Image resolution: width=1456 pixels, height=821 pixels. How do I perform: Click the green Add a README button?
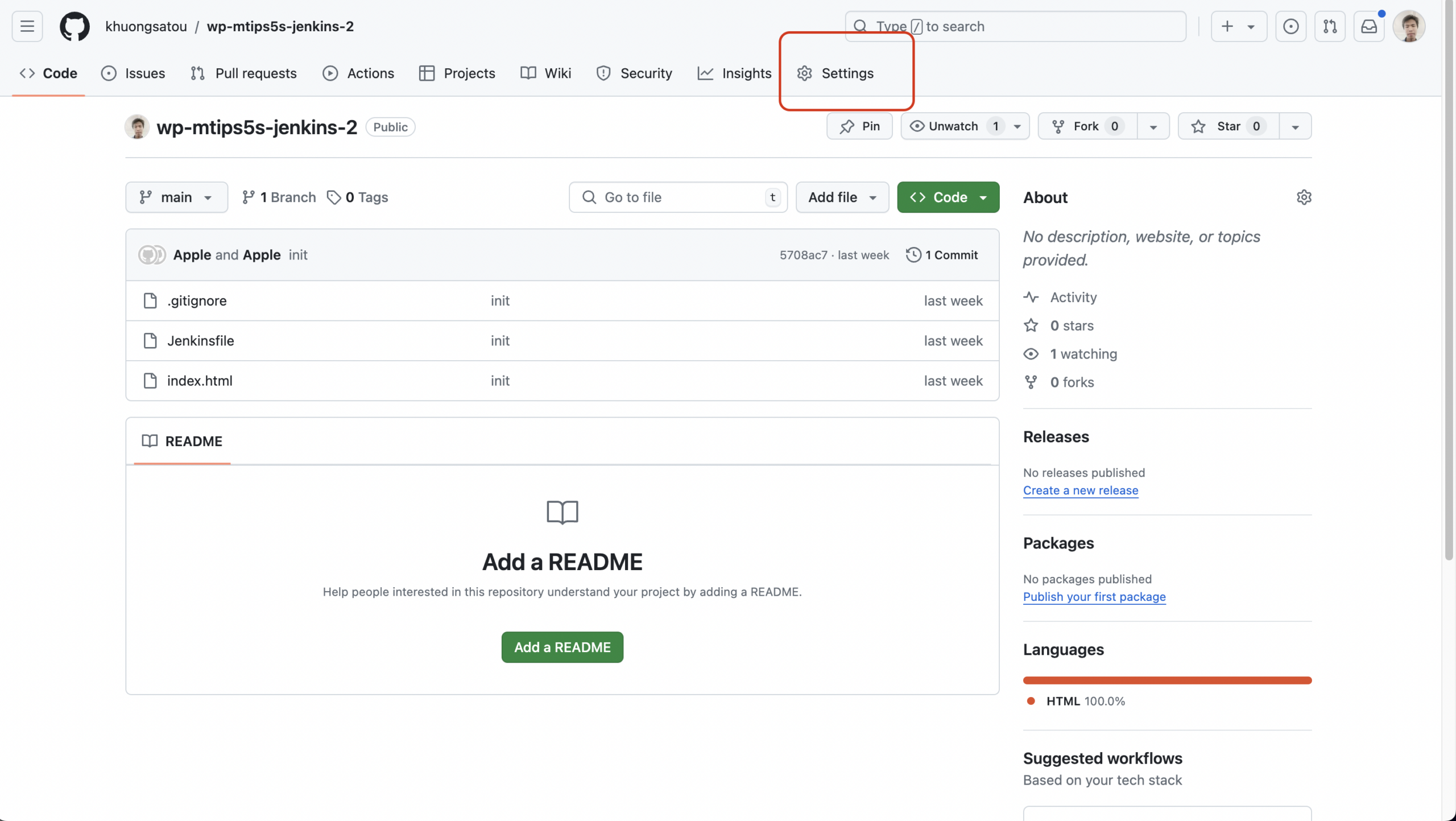pyautogui.click(x=562, y=647)
